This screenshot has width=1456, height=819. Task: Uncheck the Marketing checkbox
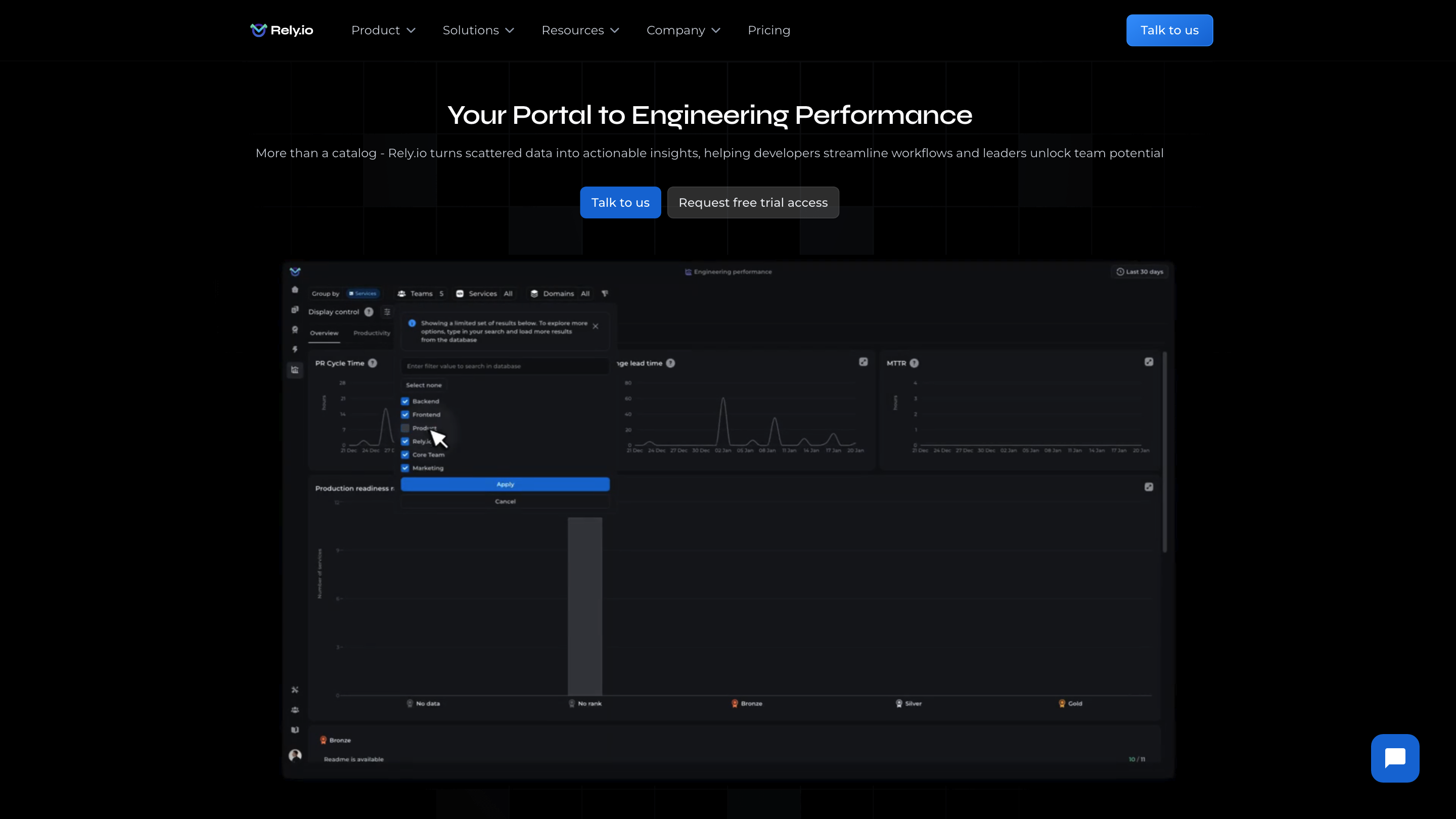pyautogui.click(x=405, y=468)
